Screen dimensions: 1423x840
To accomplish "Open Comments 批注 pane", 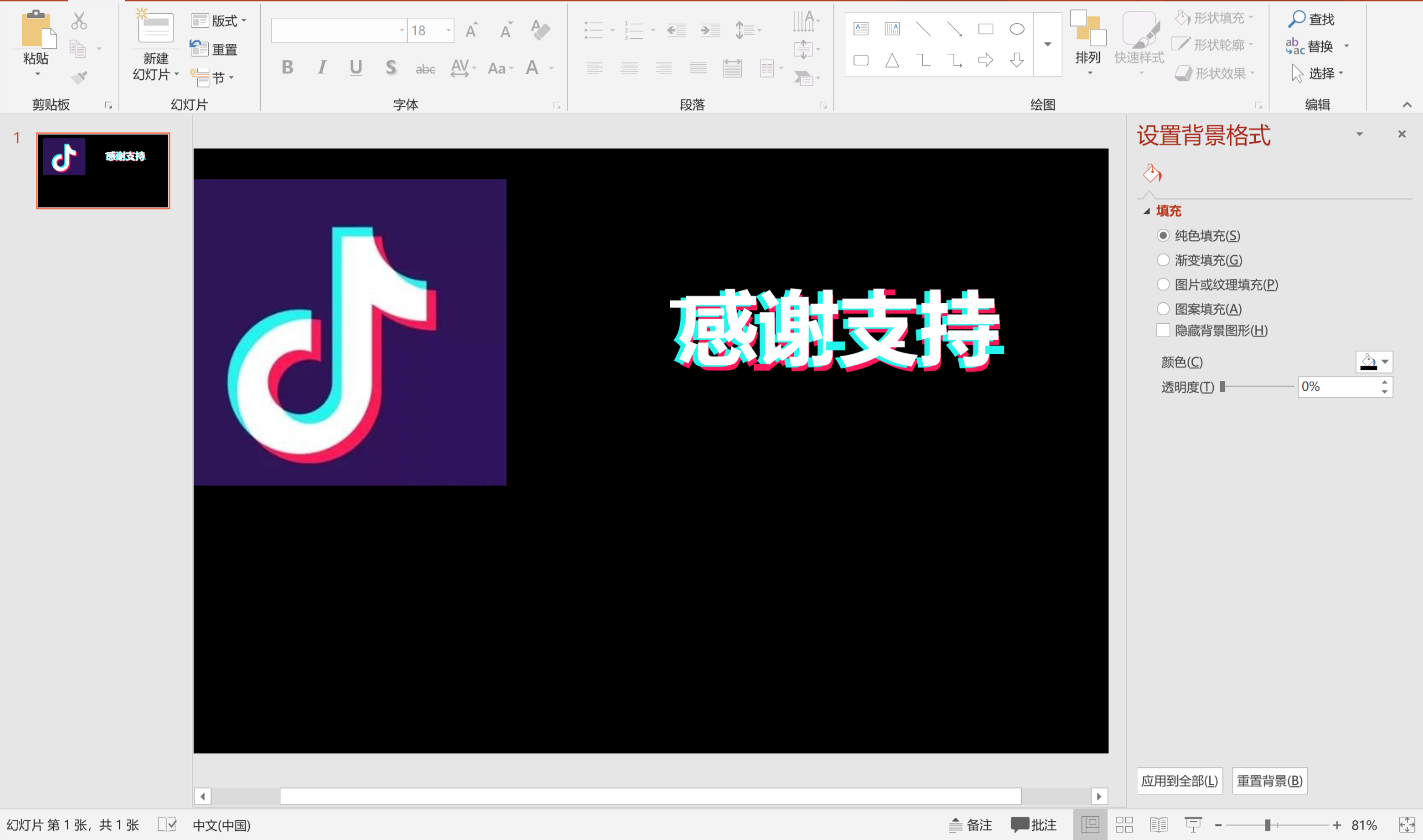I will (x=1033, y=824).
